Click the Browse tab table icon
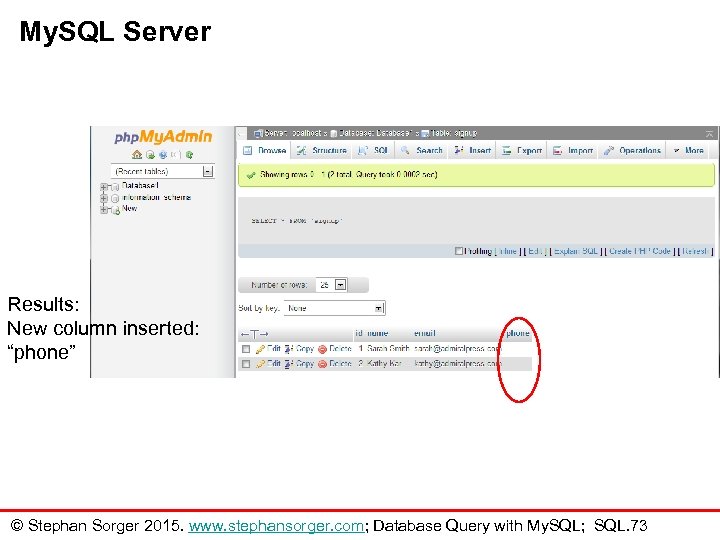Image resolution: width=720 pixels, height=540 pixels. pos(248,150)
